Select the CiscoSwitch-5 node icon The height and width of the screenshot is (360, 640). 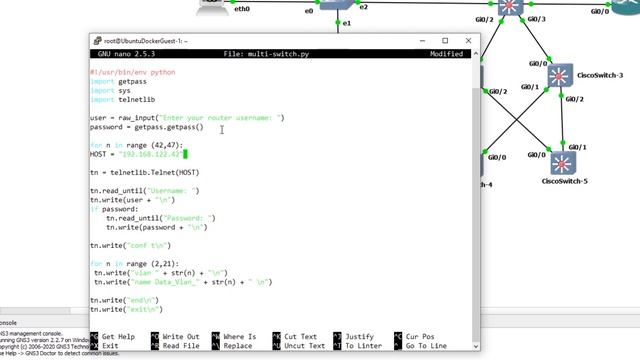point(562,163)
